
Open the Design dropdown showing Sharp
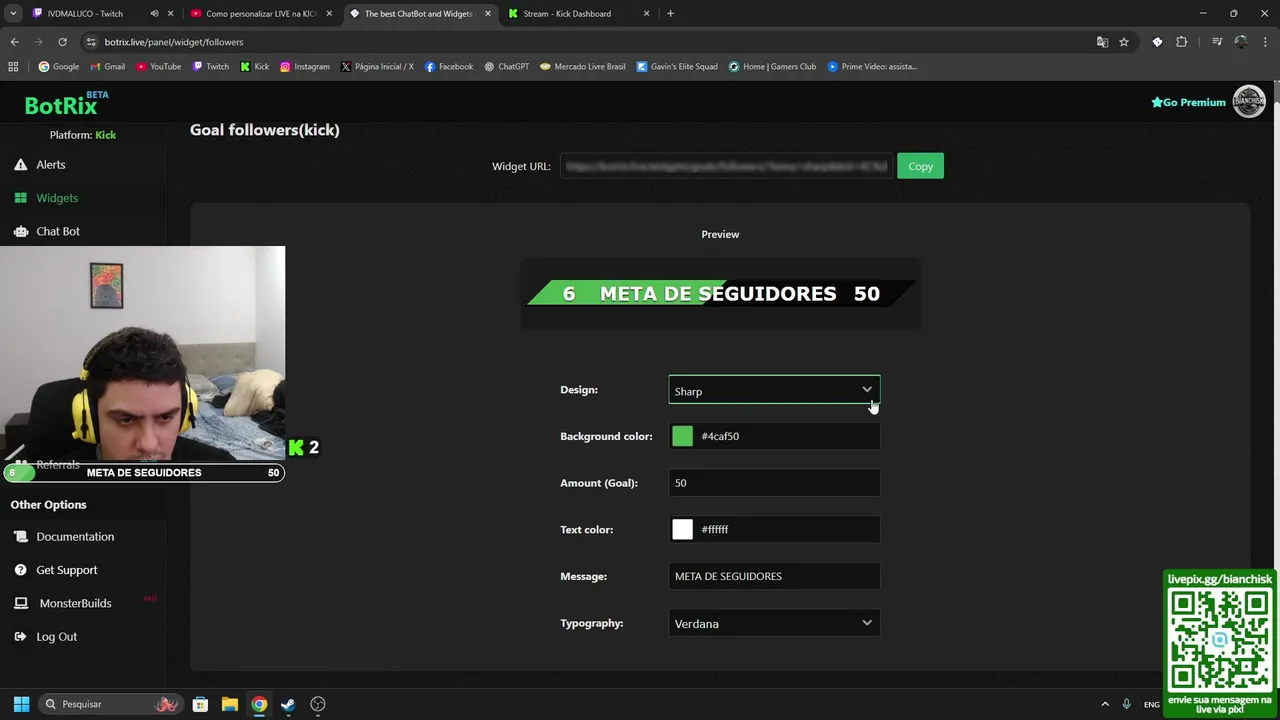tap(774, 391)
